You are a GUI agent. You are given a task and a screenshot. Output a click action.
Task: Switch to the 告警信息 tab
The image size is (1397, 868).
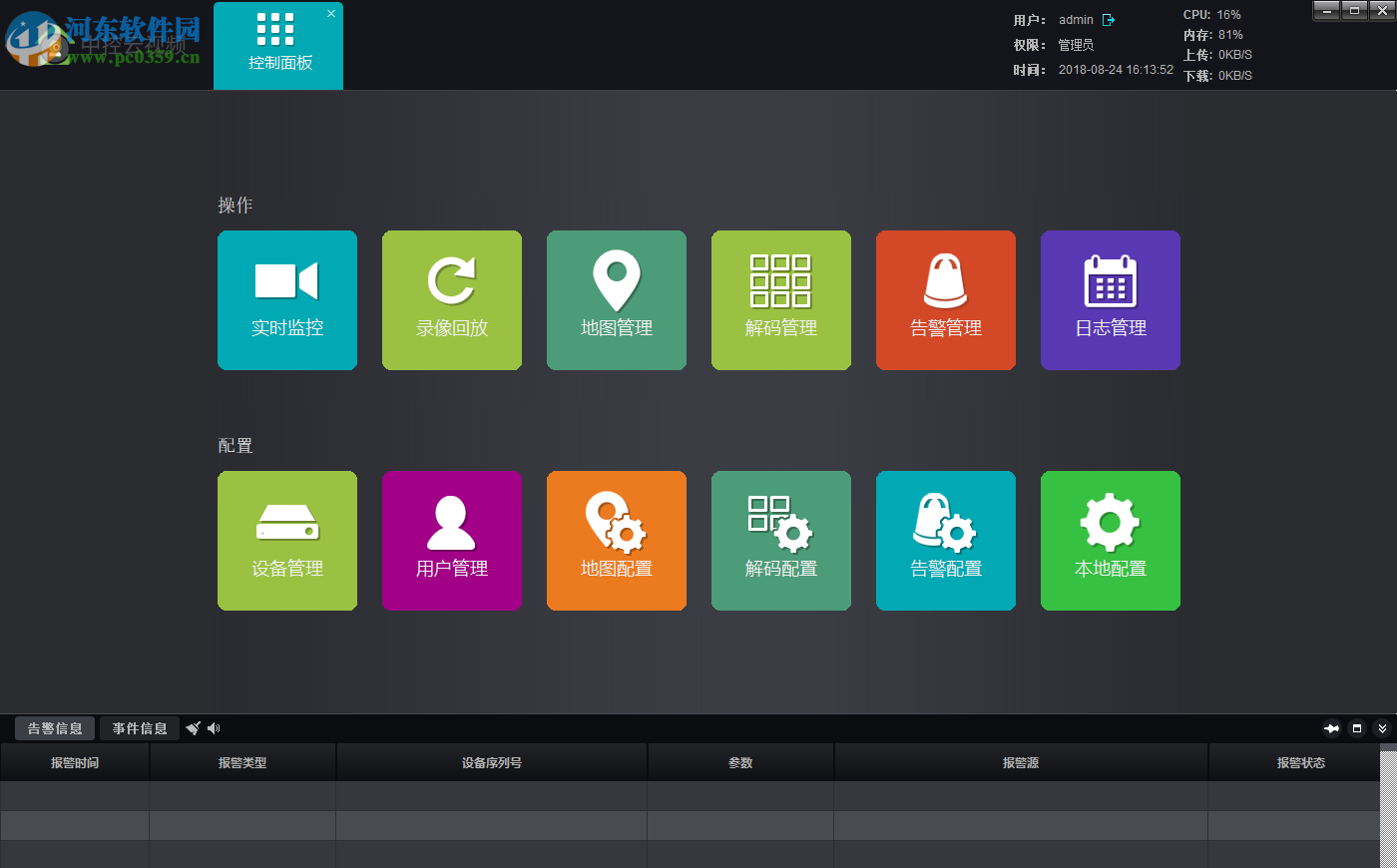[x=55, y=728]
